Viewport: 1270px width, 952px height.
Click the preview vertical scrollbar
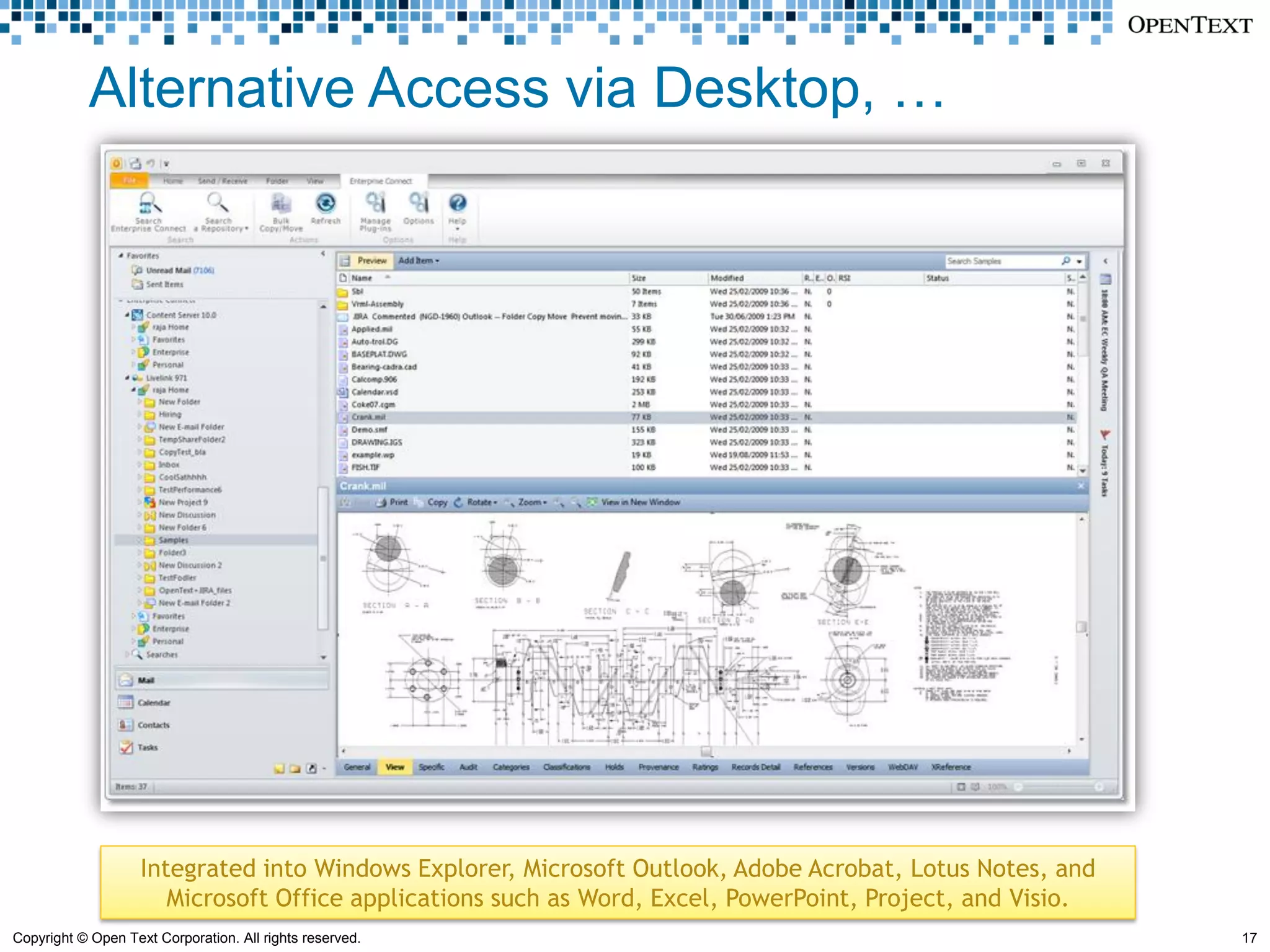tap(1081, 627)
